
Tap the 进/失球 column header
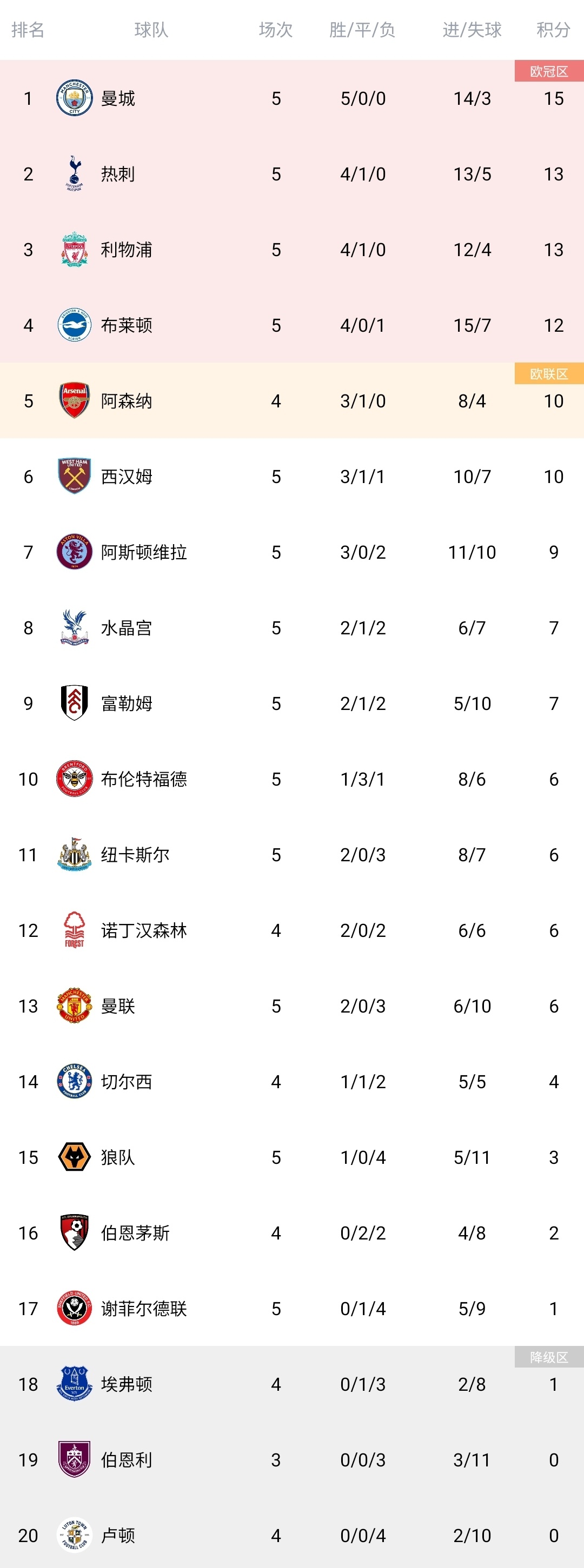click(x=472, y=30)
